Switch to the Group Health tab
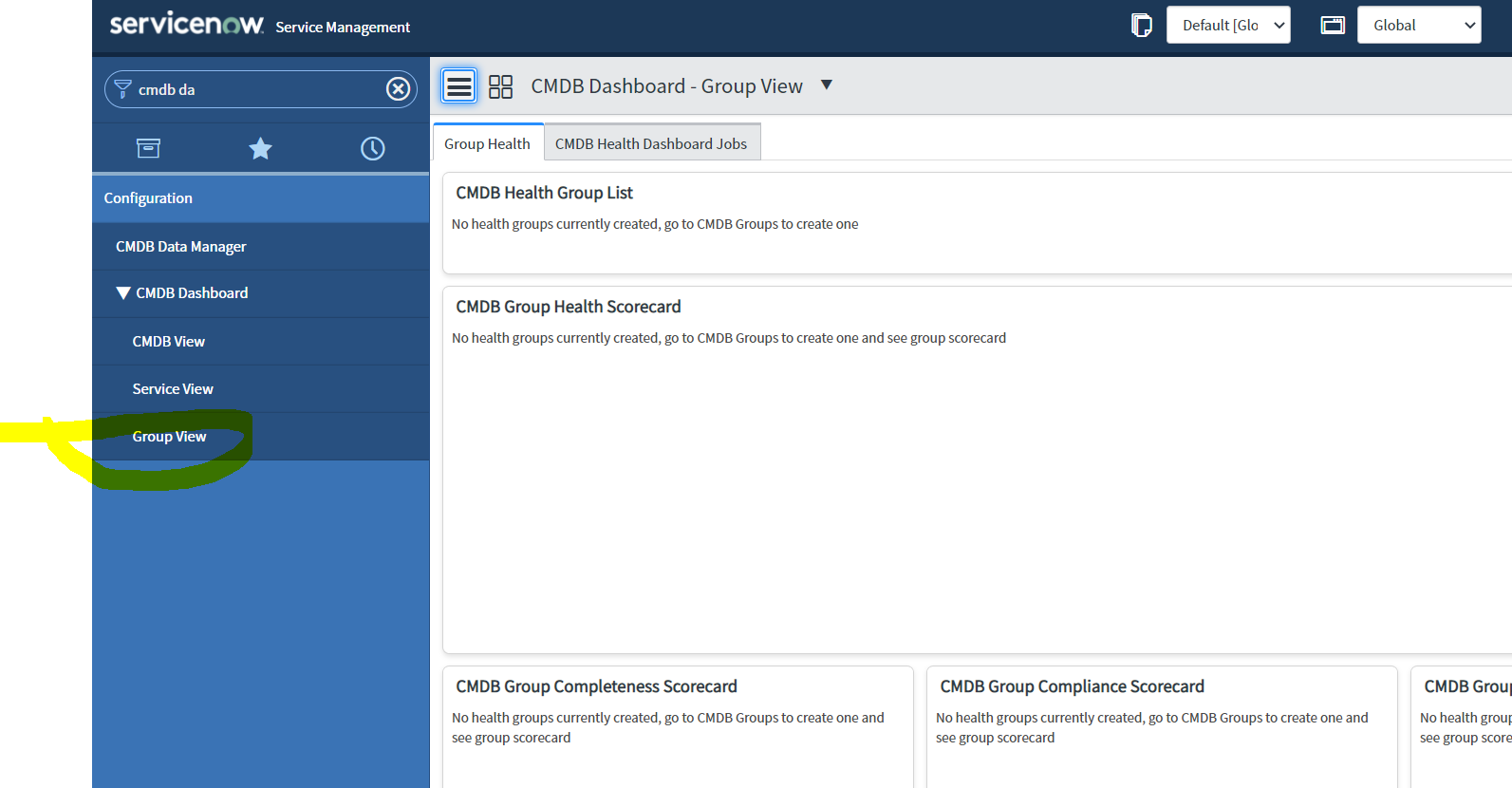This screenshot has width=1512, height=788. click(488, 143)
